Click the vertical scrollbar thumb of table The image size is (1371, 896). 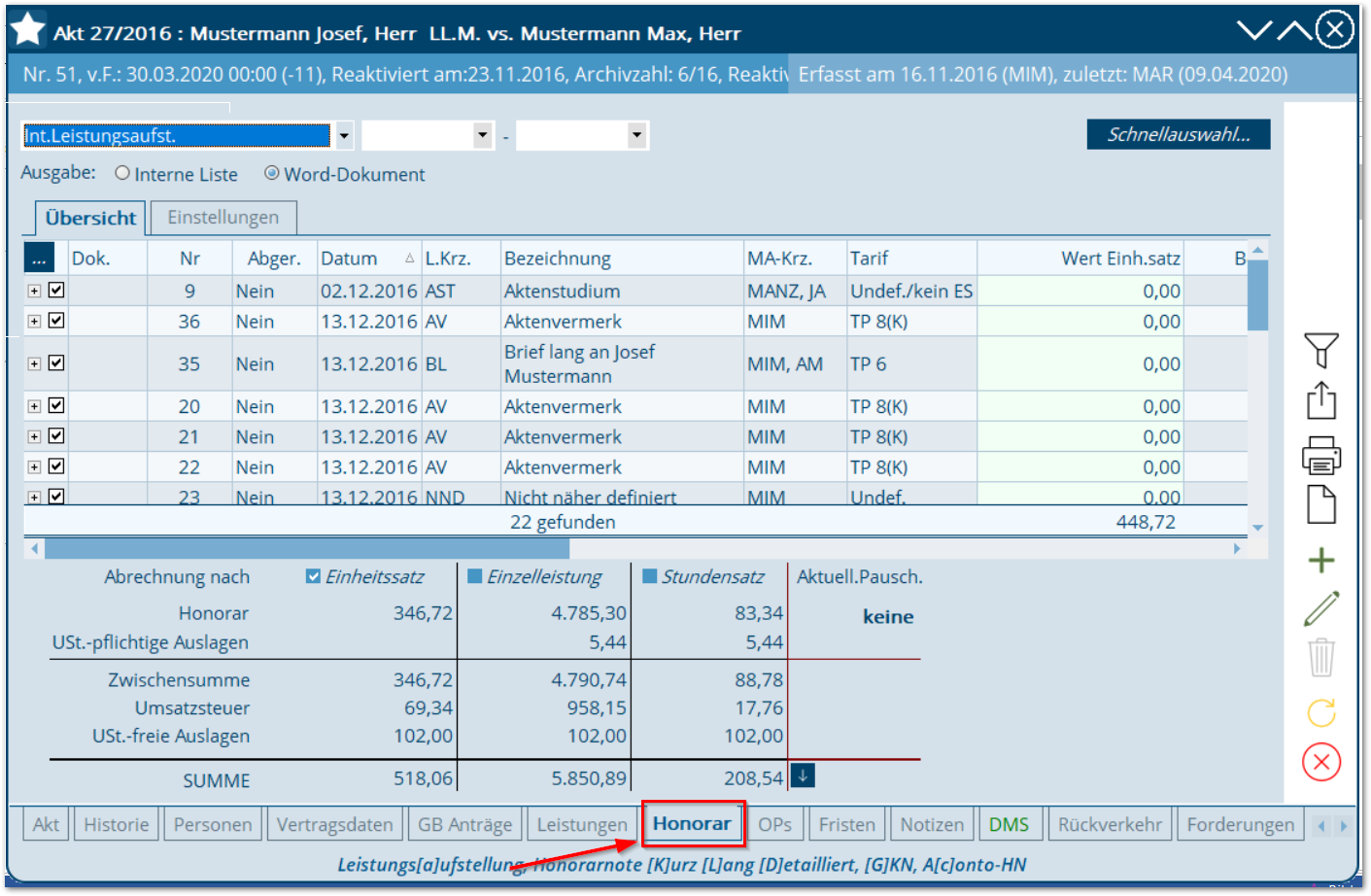(x=1257, y=295)
